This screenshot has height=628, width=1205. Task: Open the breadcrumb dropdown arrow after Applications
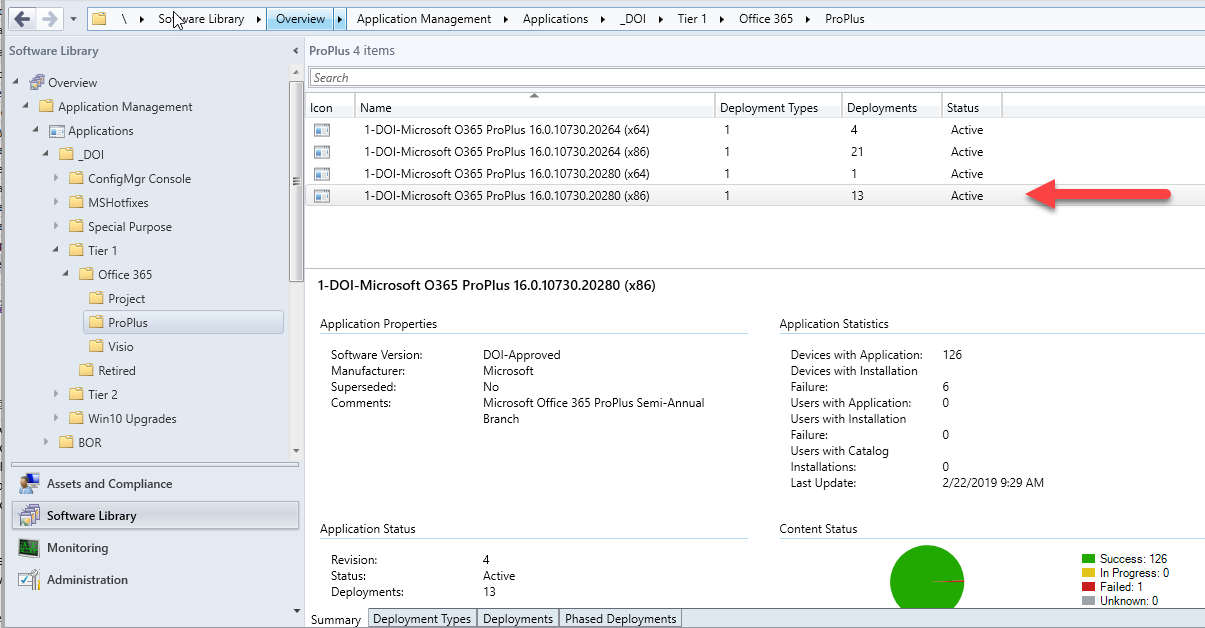[602, 19]
